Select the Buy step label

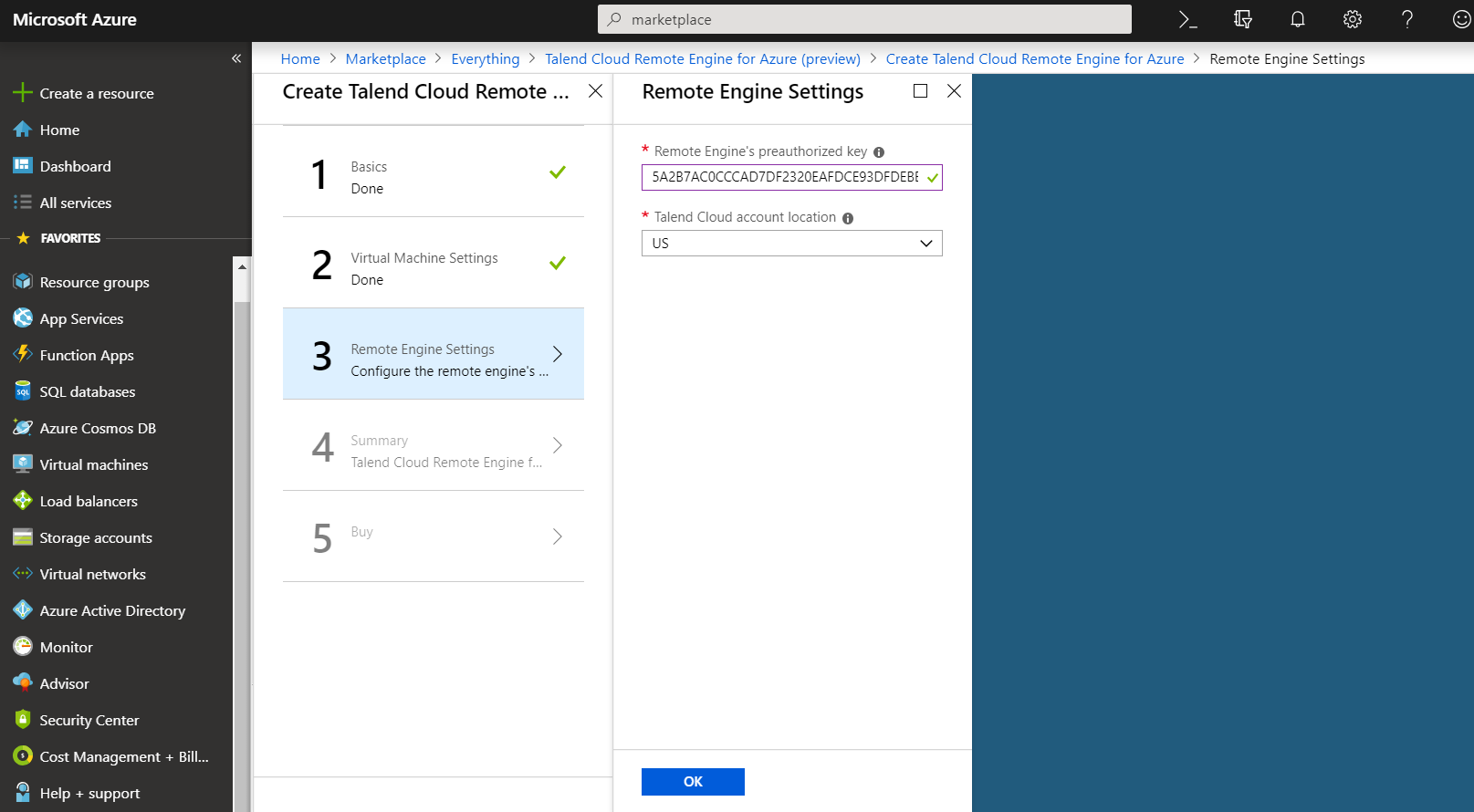click(x=362, y=532)
